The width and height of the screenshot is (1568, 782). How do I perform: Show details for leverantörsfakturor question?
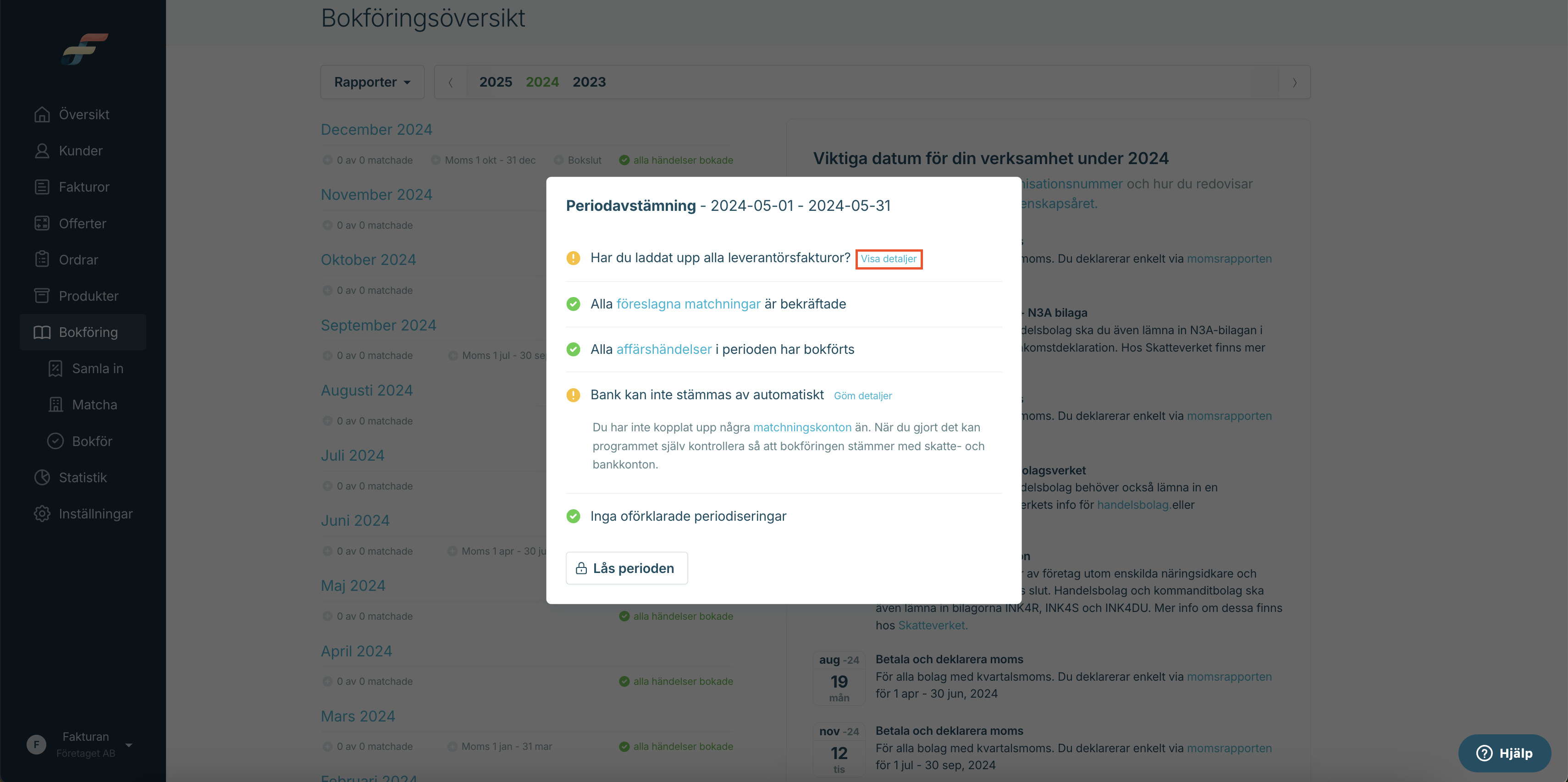pyautogui.click(x=888, y=259)
